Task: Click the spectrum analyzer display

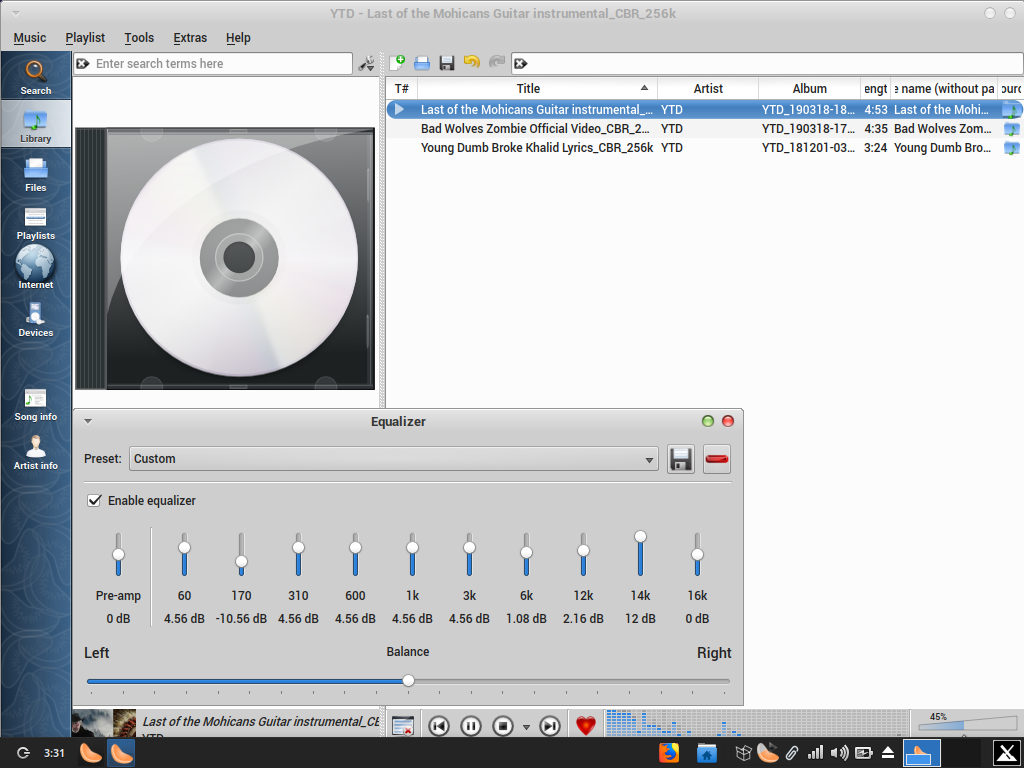Action: [x=757, y=723]
